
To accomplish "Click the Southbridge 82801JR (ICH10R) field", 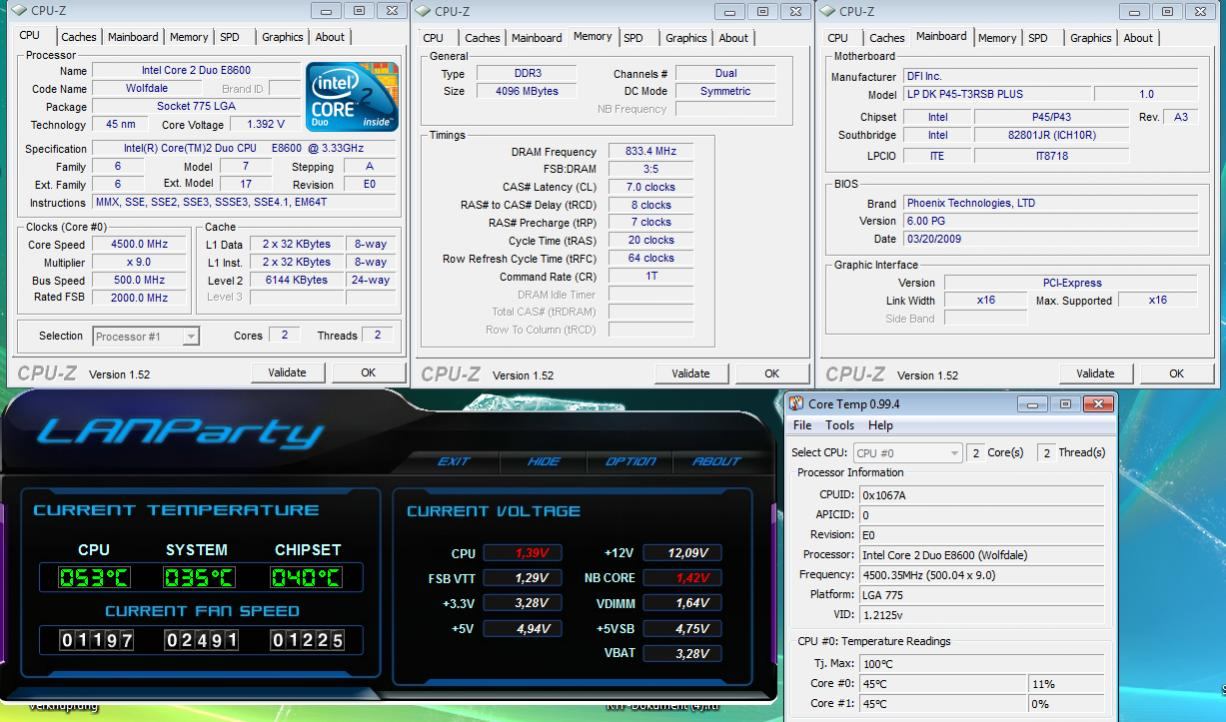I will (1051, 135).
